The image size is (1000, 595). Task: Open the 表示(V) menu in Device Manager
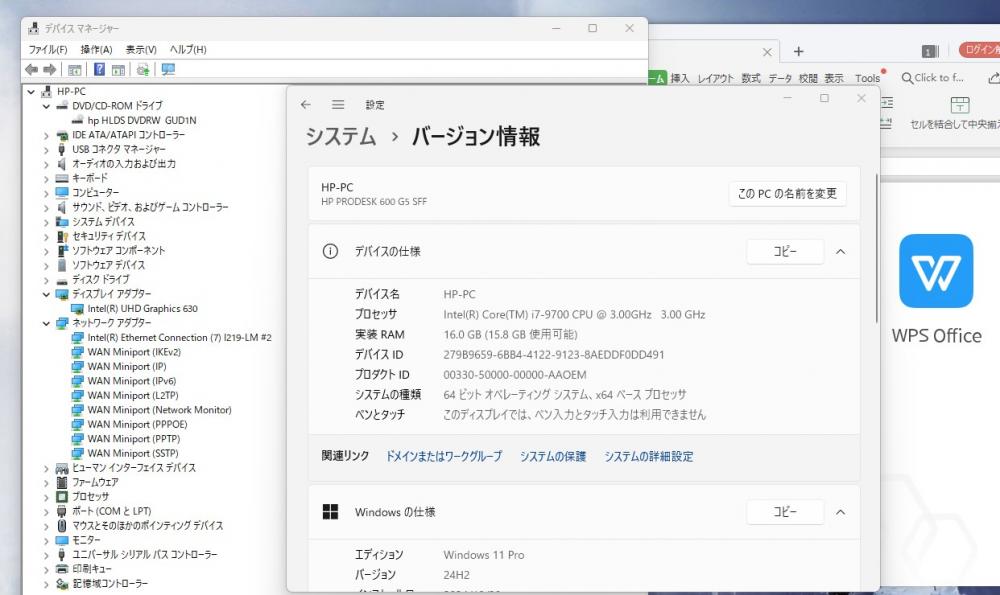click(141, 49)
